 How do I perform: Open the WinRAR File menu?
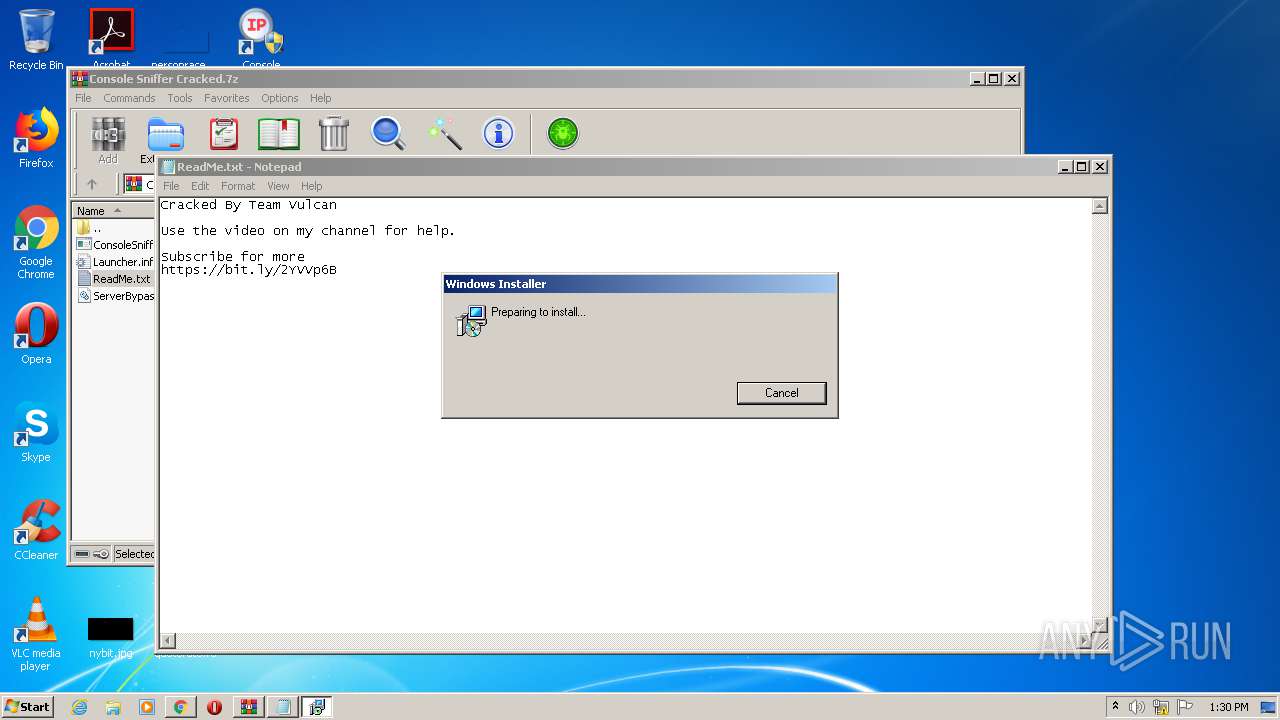point(83,98)
